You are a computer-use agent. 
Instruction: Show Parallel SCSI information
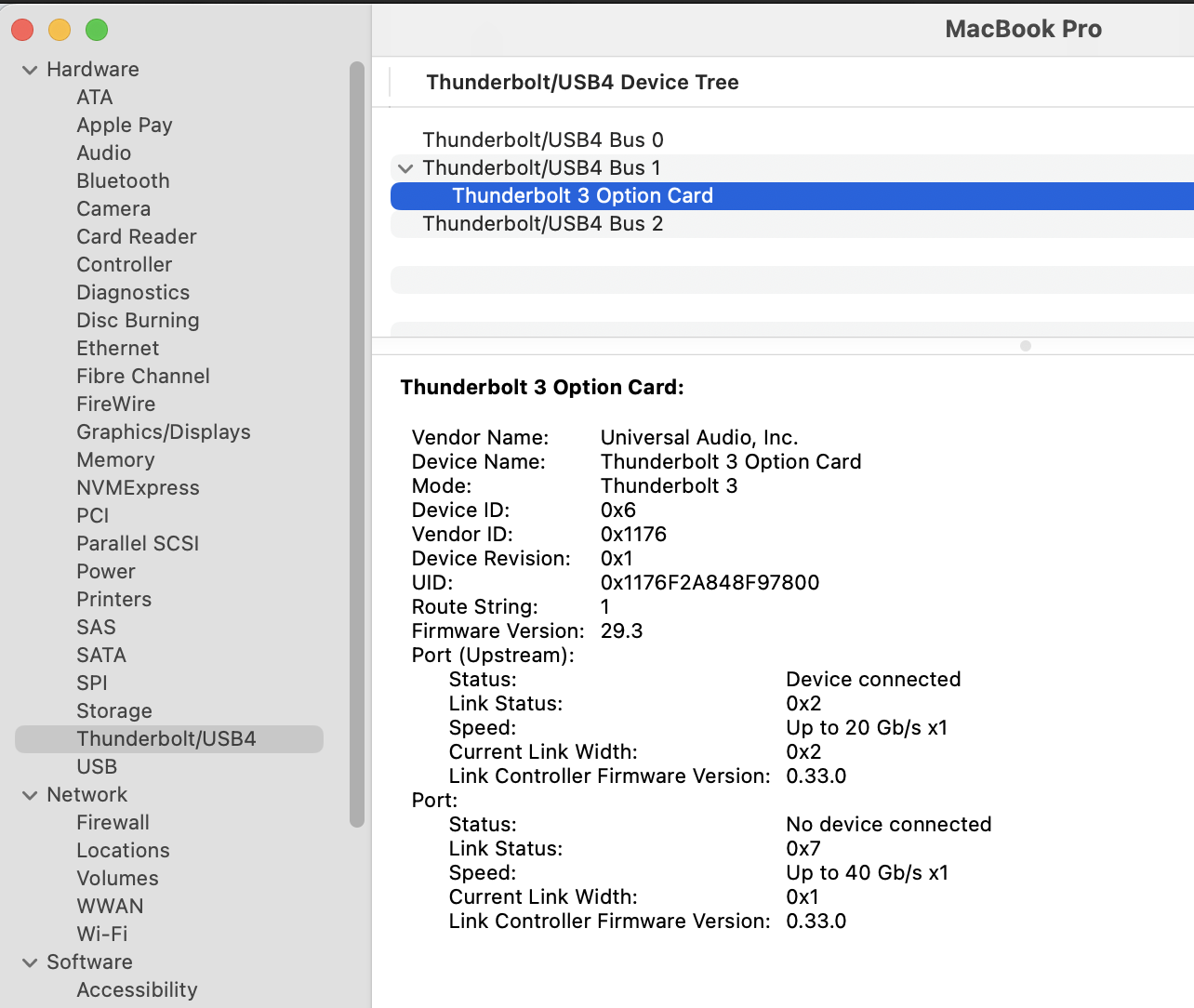click(139, 544)
